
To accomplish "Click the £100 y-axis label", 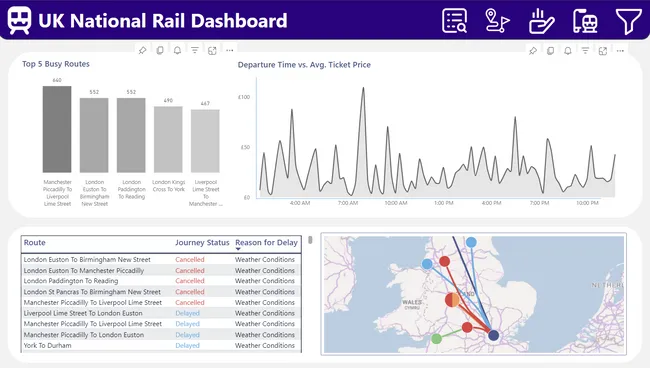I will pyautogui.click(x=244, y=97).
